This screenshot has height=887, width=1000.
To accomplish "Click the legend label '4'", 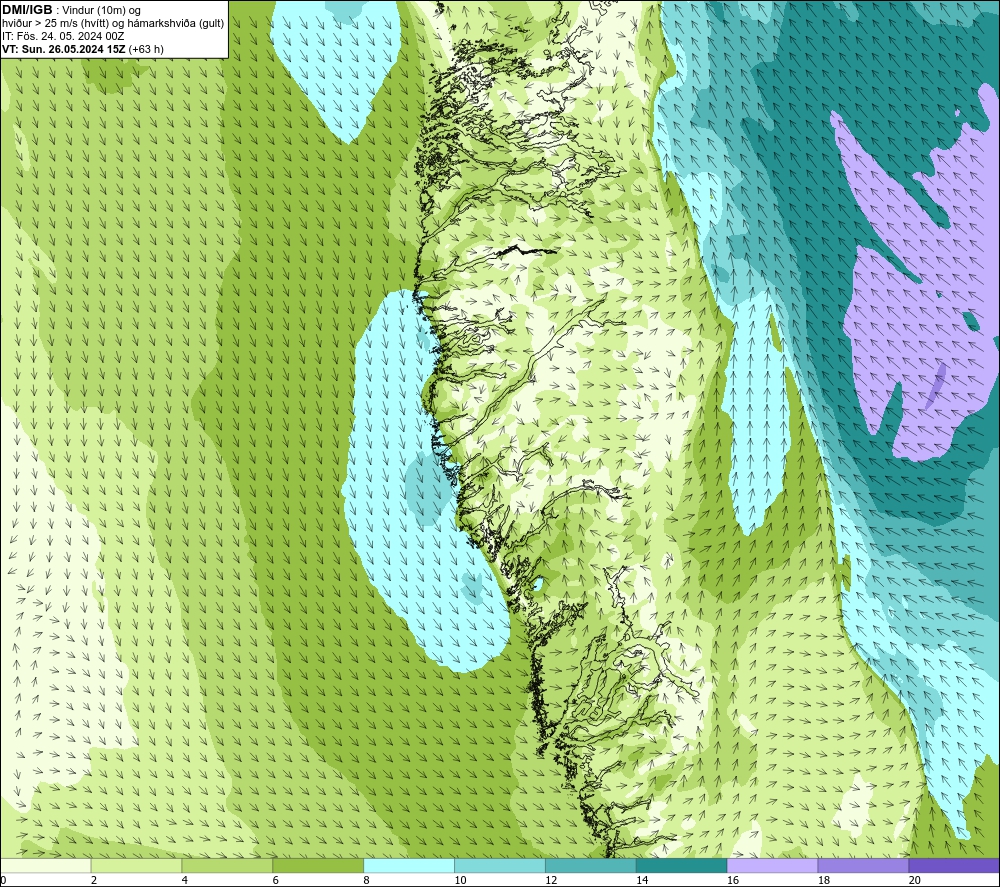I will (185, 880).
